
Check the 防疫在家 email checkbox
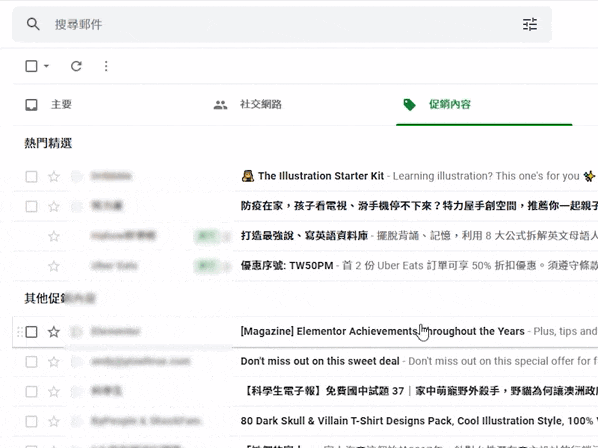(31, 206)
